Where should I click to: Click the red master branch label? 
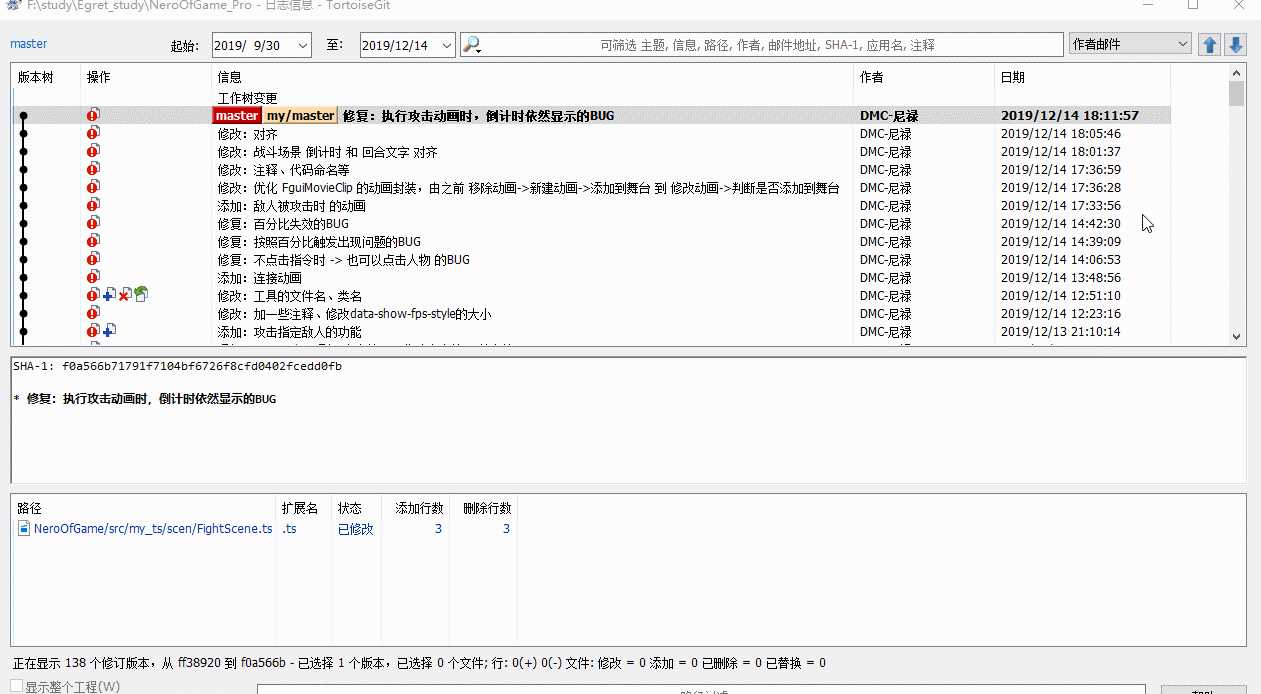(237, 116)
